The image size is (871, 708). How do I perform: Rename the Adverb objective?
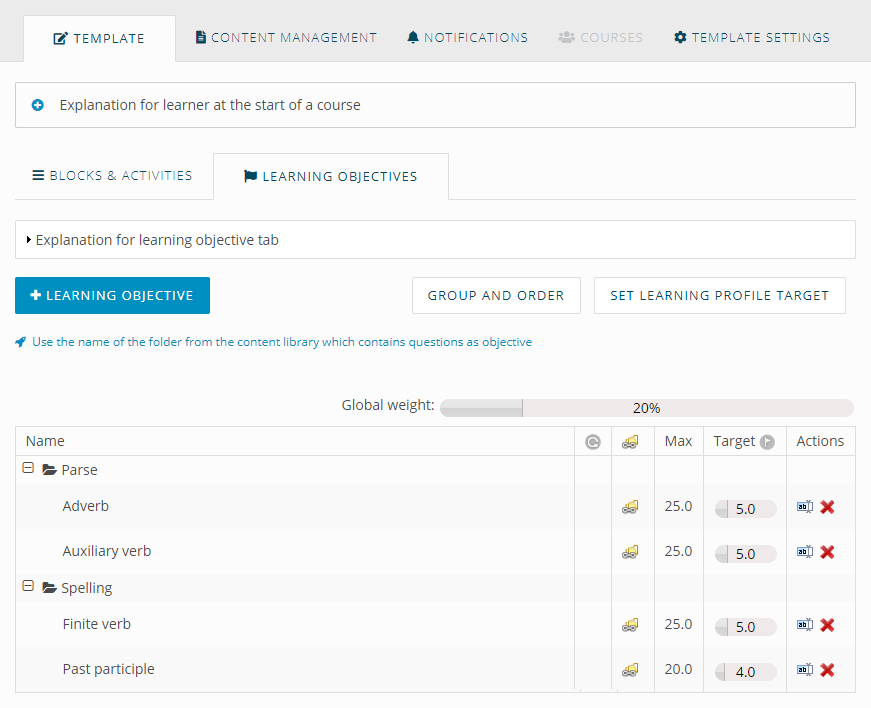805,506
